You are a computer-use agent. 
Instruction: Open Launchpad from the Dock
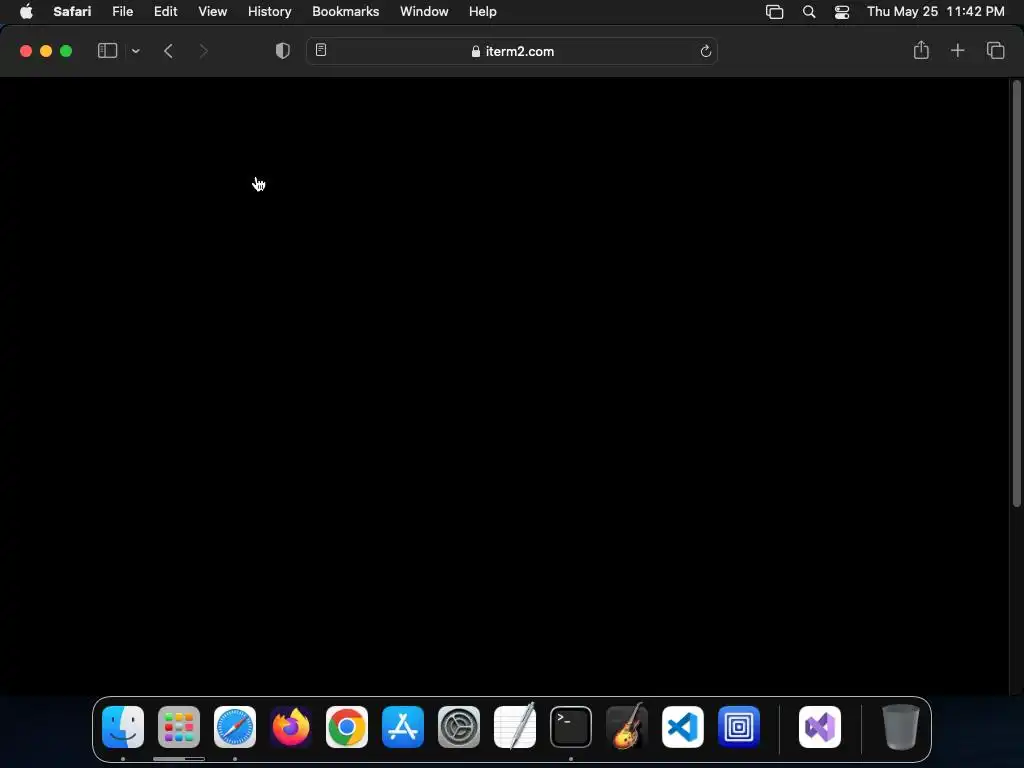pyautogui.click(x=179, y=726)
